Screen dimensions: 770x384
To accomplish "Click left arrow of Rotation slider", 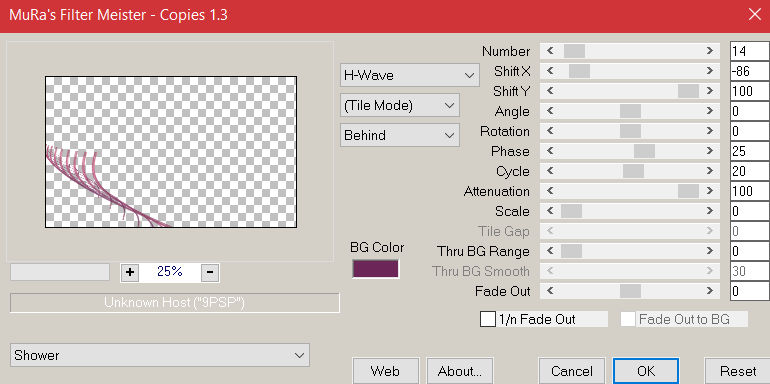I will pyautogui.click(x=550, y=131).
